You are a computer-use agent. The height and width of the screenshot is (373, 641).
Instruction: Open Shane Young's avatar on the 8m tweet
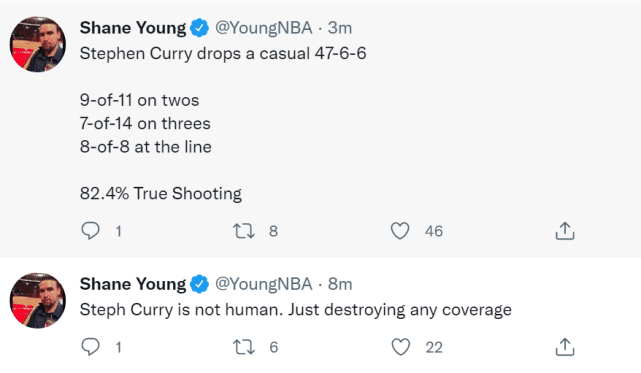pos(38,301)
